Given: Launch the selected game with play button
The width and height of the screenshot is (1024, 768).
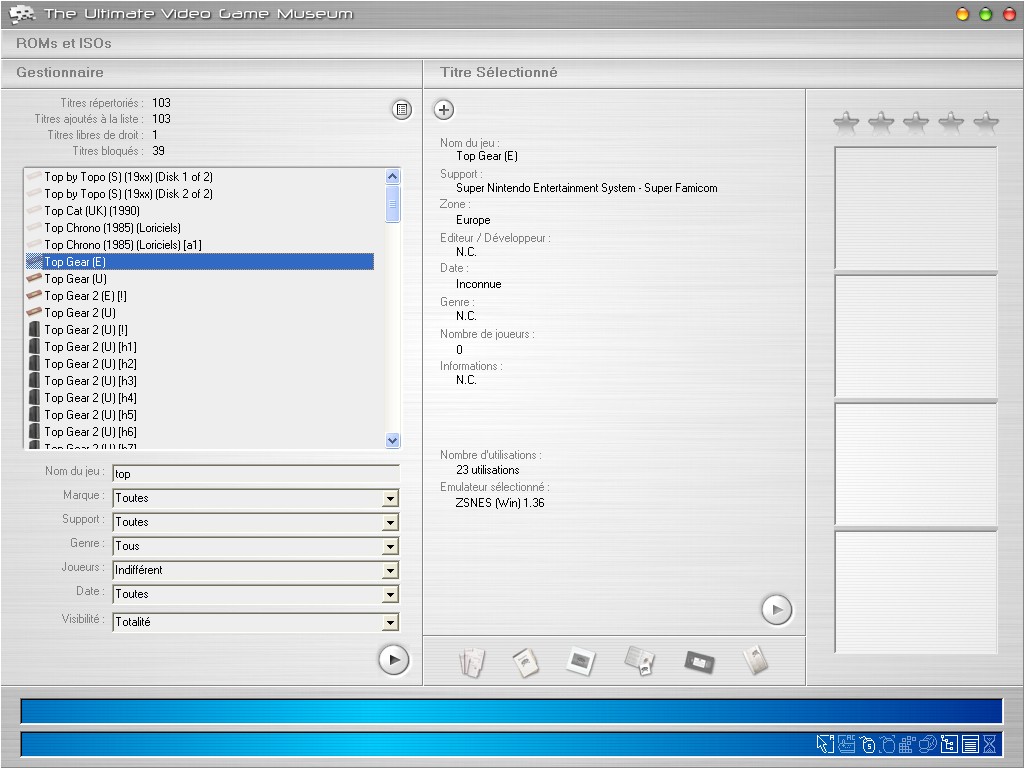Looking at the screenshot, I should pos(776,610).
